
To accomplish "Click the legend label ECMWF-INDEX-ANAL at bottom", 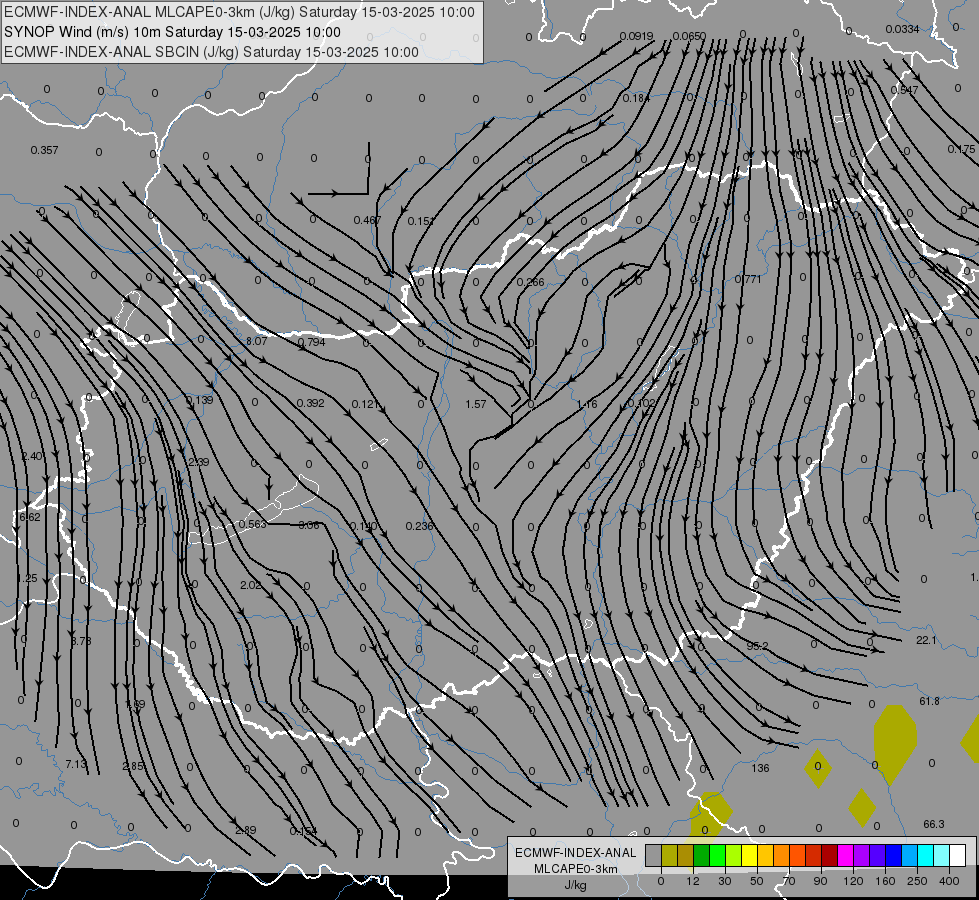I will [x=576, y=853].
